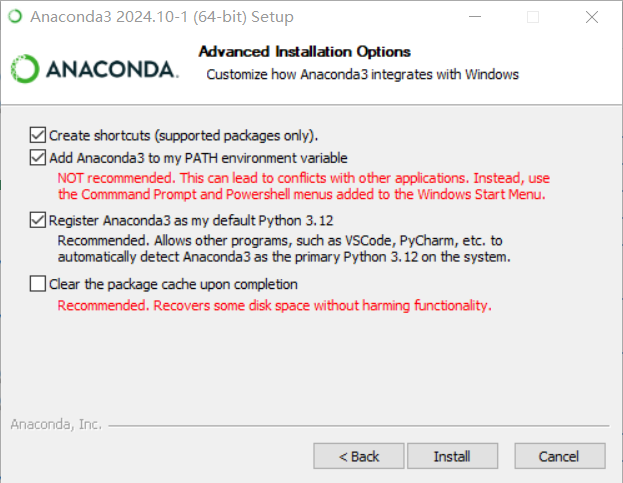Go back with the Back button
The height and width of the screenshot is (483, 623).
[x=359, y=456]
